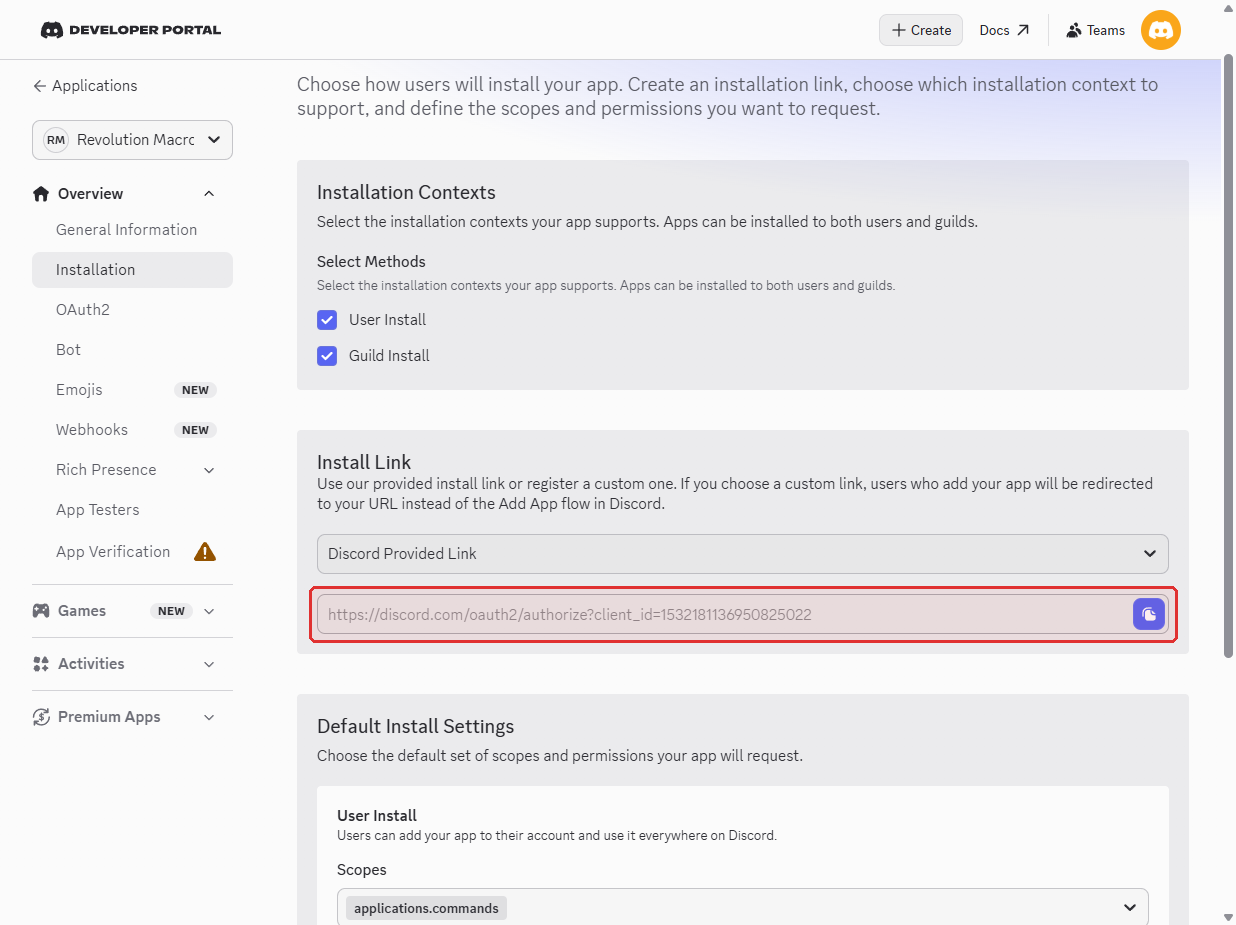Click the Scopes label
Screen dimensions: 1236x925
362,870
